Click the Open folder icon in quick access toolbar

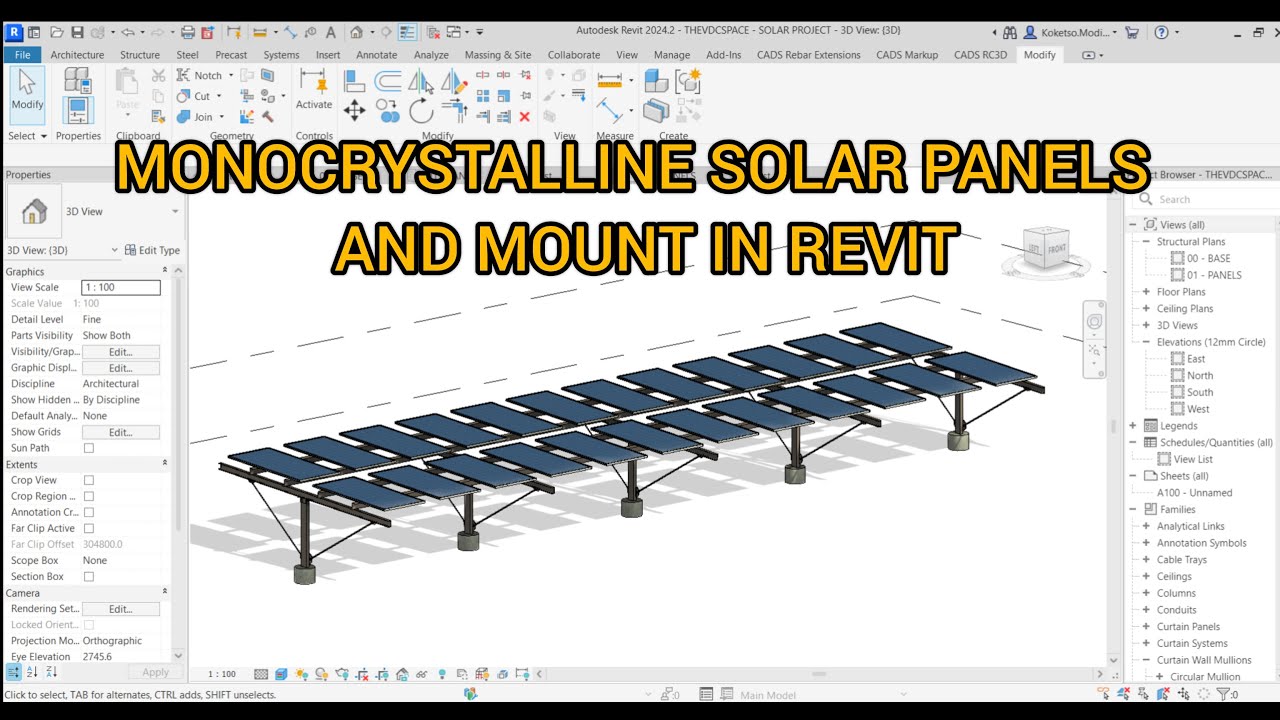tap(56, 32)
